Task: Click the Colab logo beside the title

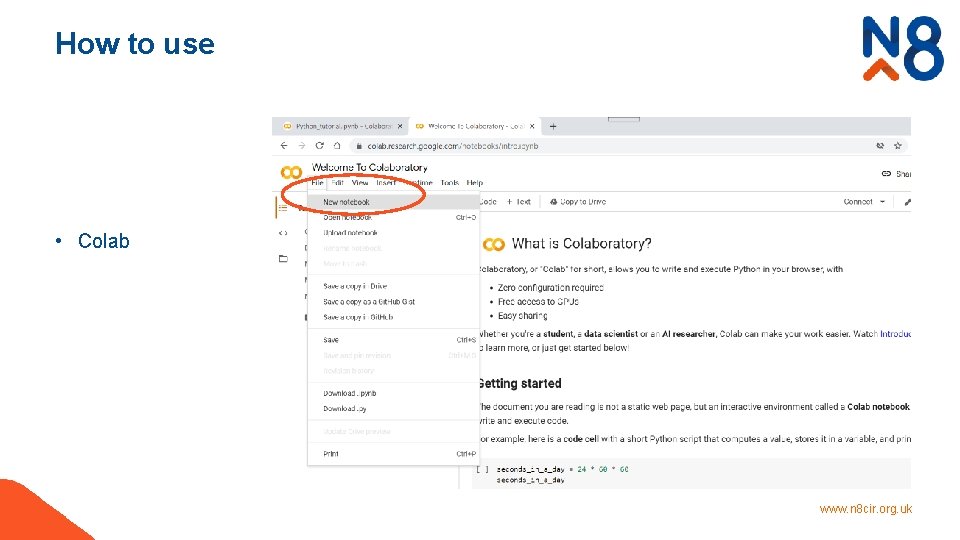Action: [291, 173]
